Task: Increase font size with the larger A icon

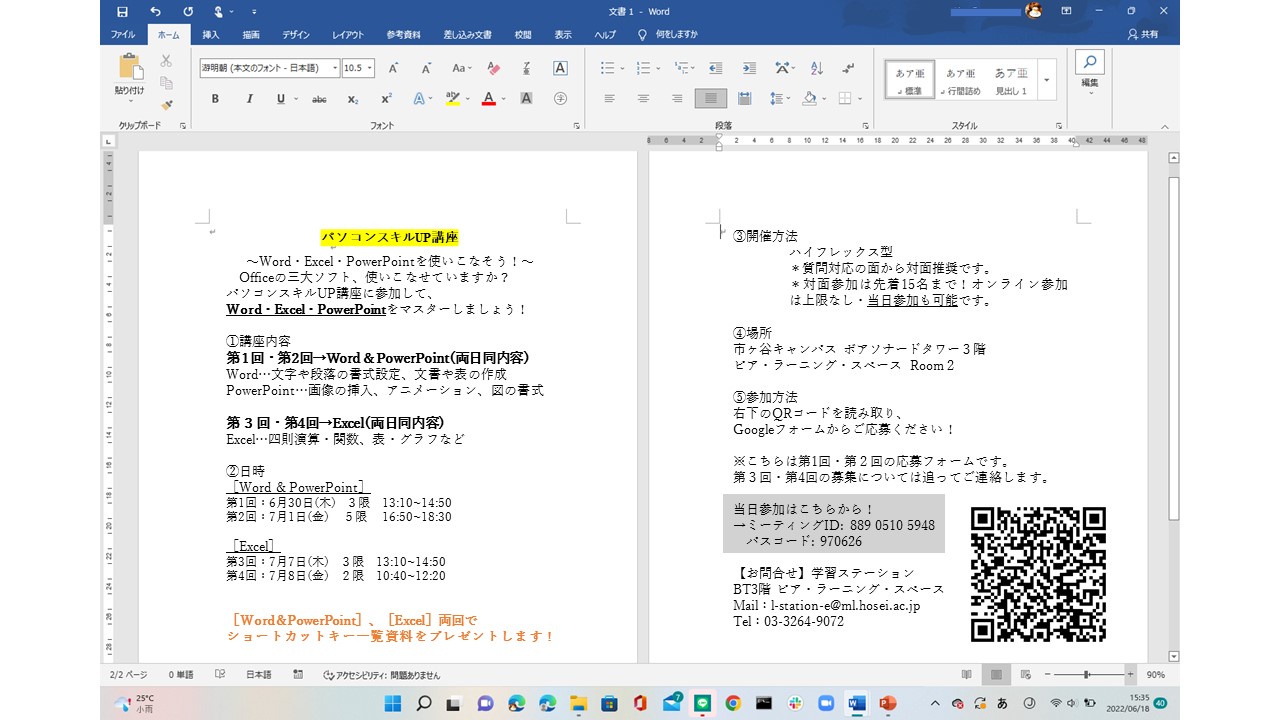Action: (x=394, y=68)
